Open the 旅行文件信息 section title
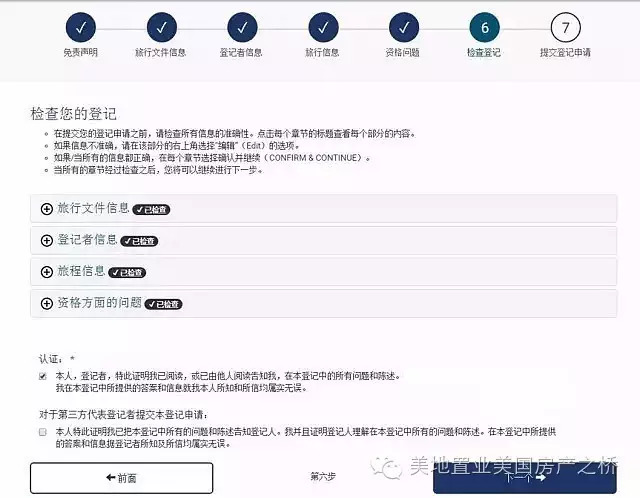 point(93,208)
